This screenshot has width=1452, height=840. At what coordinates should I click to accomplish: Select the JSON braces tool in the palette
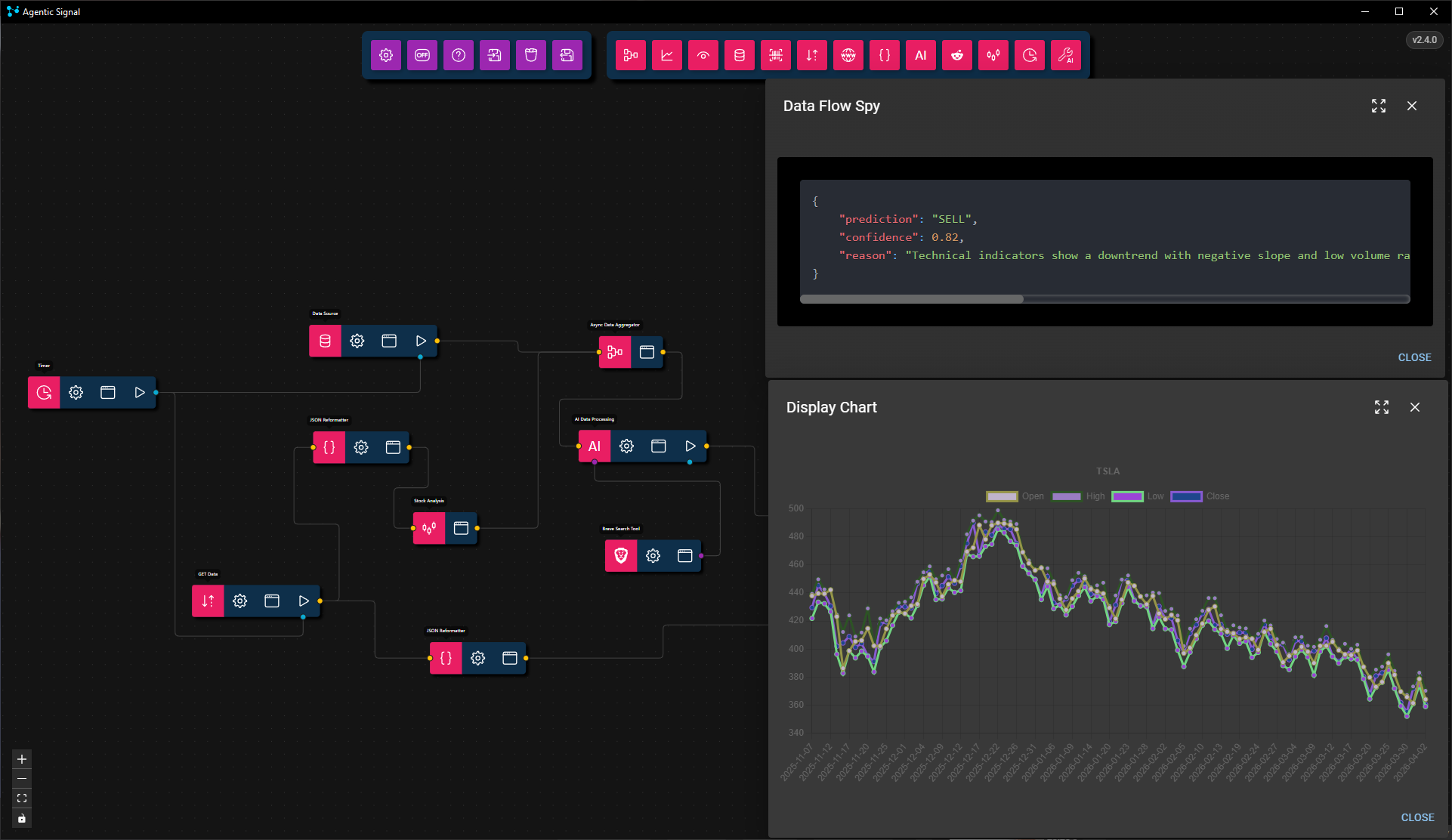tap(884, 54)
